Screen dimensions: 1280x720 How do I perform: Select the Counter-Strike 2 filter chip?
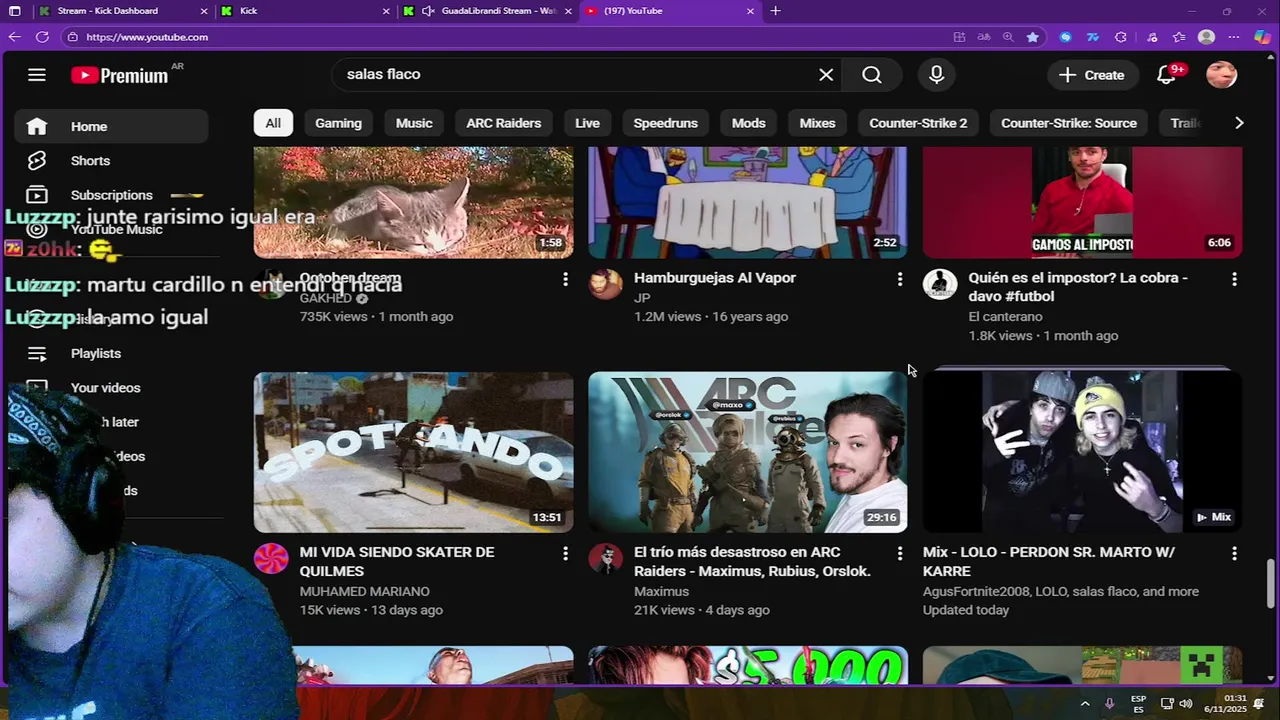pyautogui.click(x=918, y=123)
